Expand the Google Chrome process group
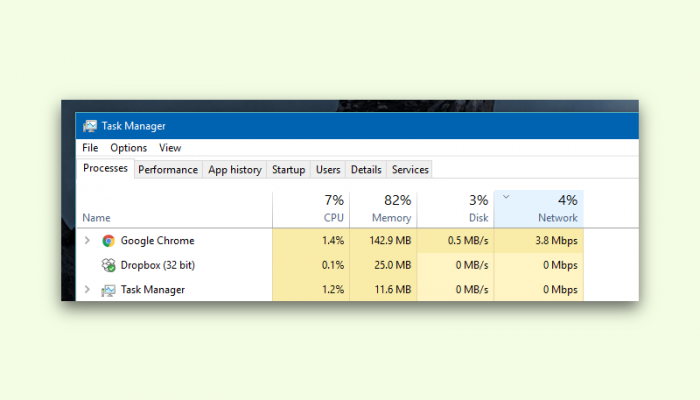The height and width of the screenshot is (400, 700). click(88, 241)
